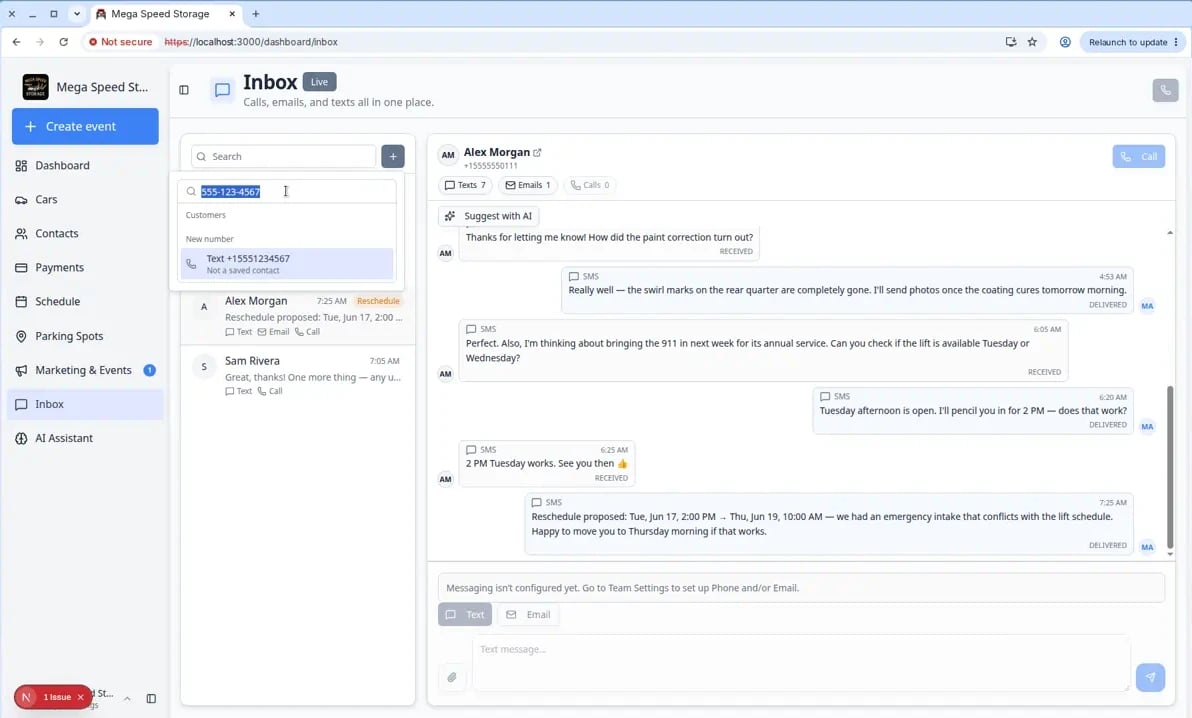
Task: Choose the Text +15551234567 new number option
Action: (x=287, y=264)
